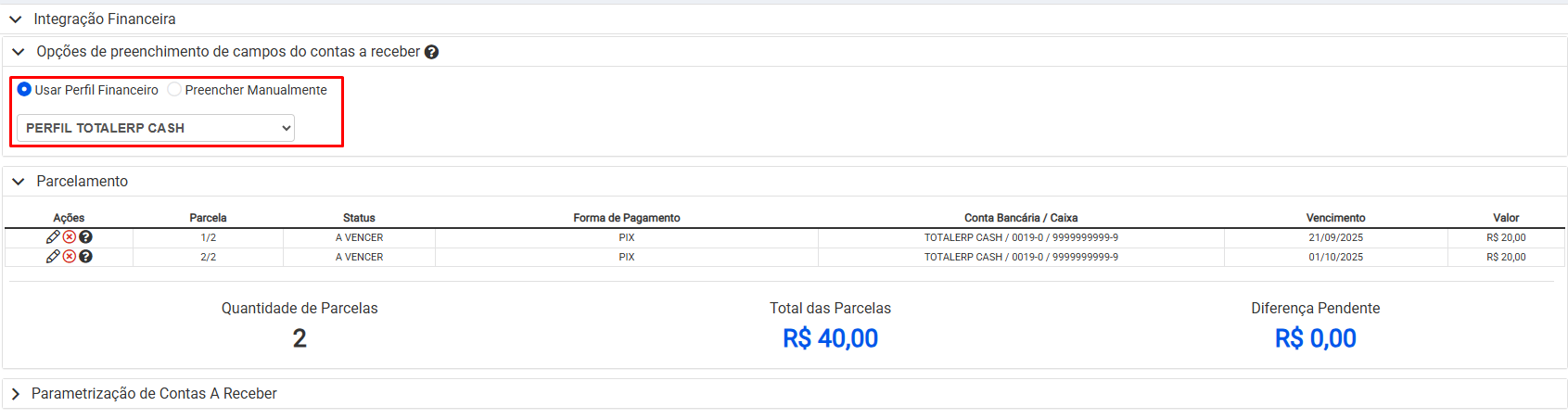Collapse the Parcelamento section
This screenshot has width=1568, height=419.
click(19, 182)
